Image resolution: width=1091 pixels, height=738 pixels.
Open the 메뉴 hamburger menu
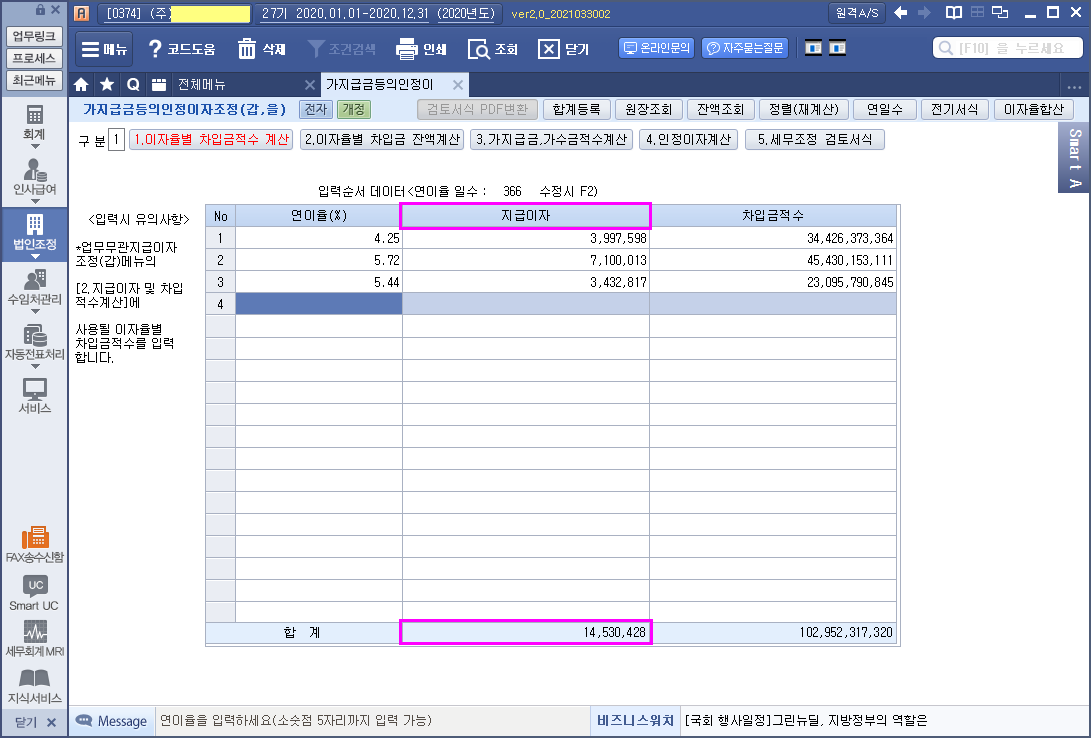(x=104, y=49)
